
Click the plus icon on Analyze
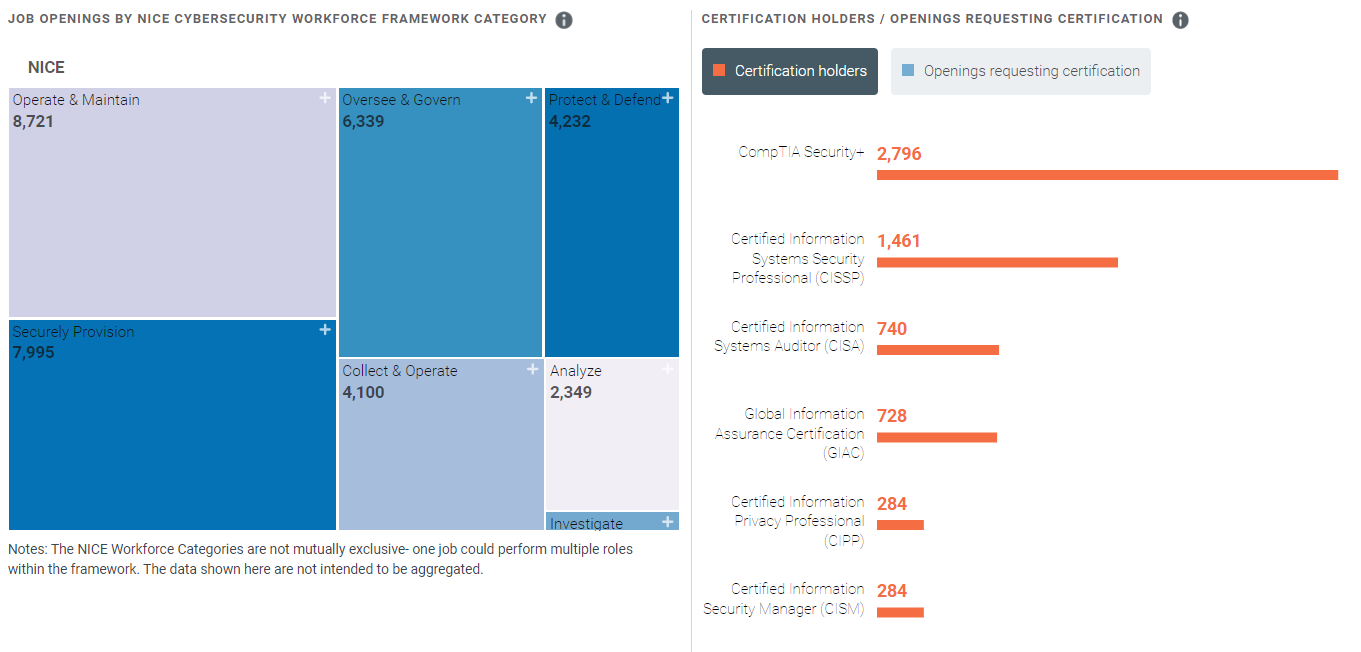coord(668,369)
